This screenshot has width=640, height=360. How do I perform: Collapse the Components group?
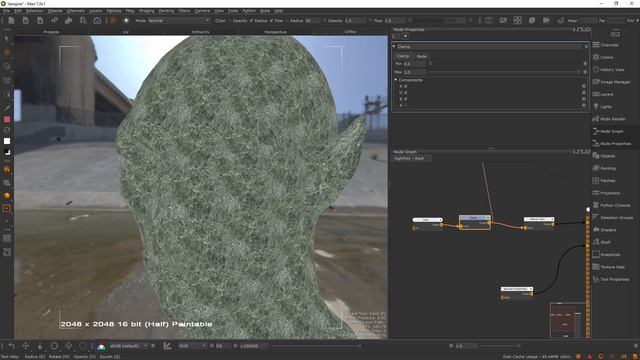[x=396, y=80]
